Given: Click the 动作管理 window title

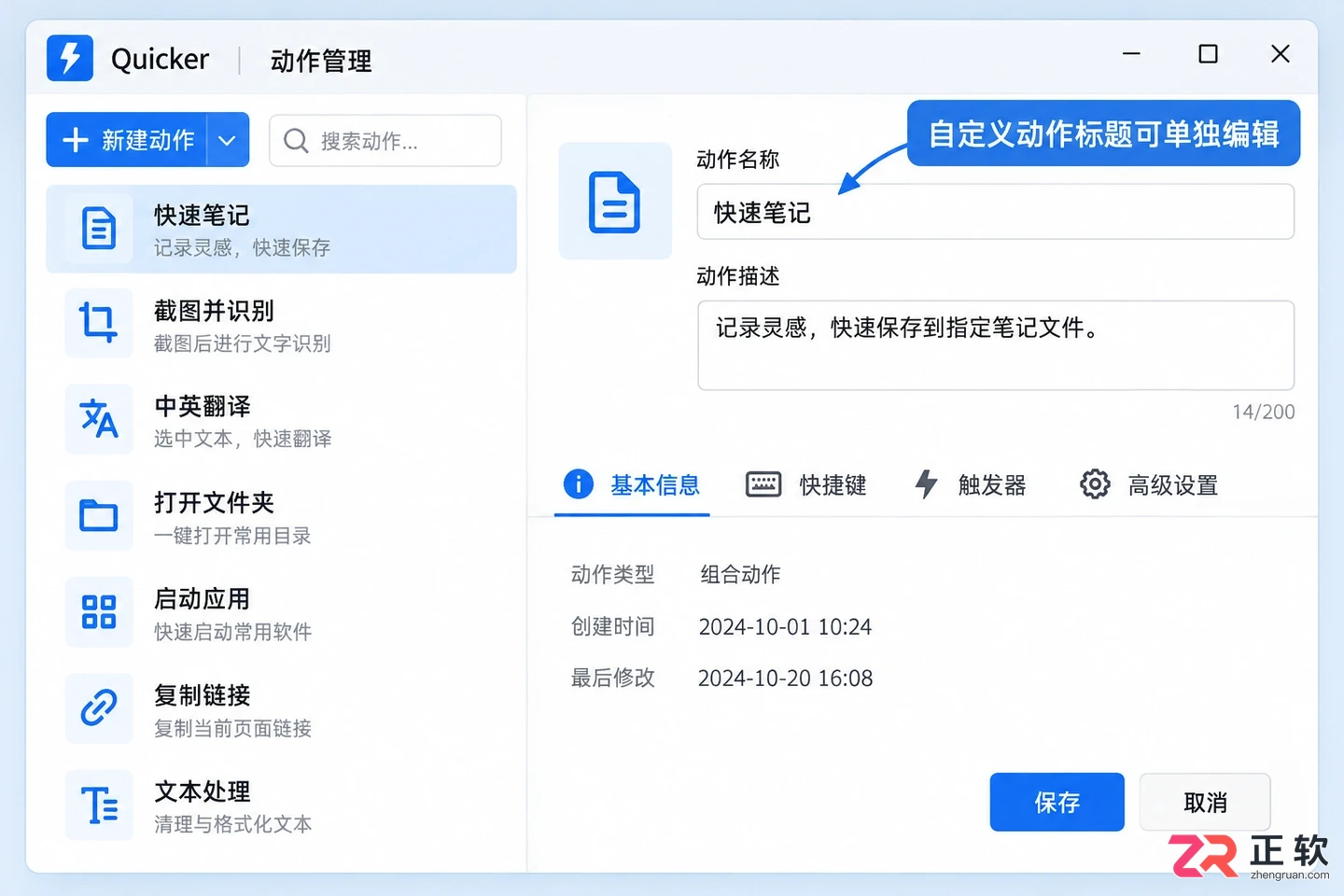Looking at the screenshot, I should tap(321, 61).
